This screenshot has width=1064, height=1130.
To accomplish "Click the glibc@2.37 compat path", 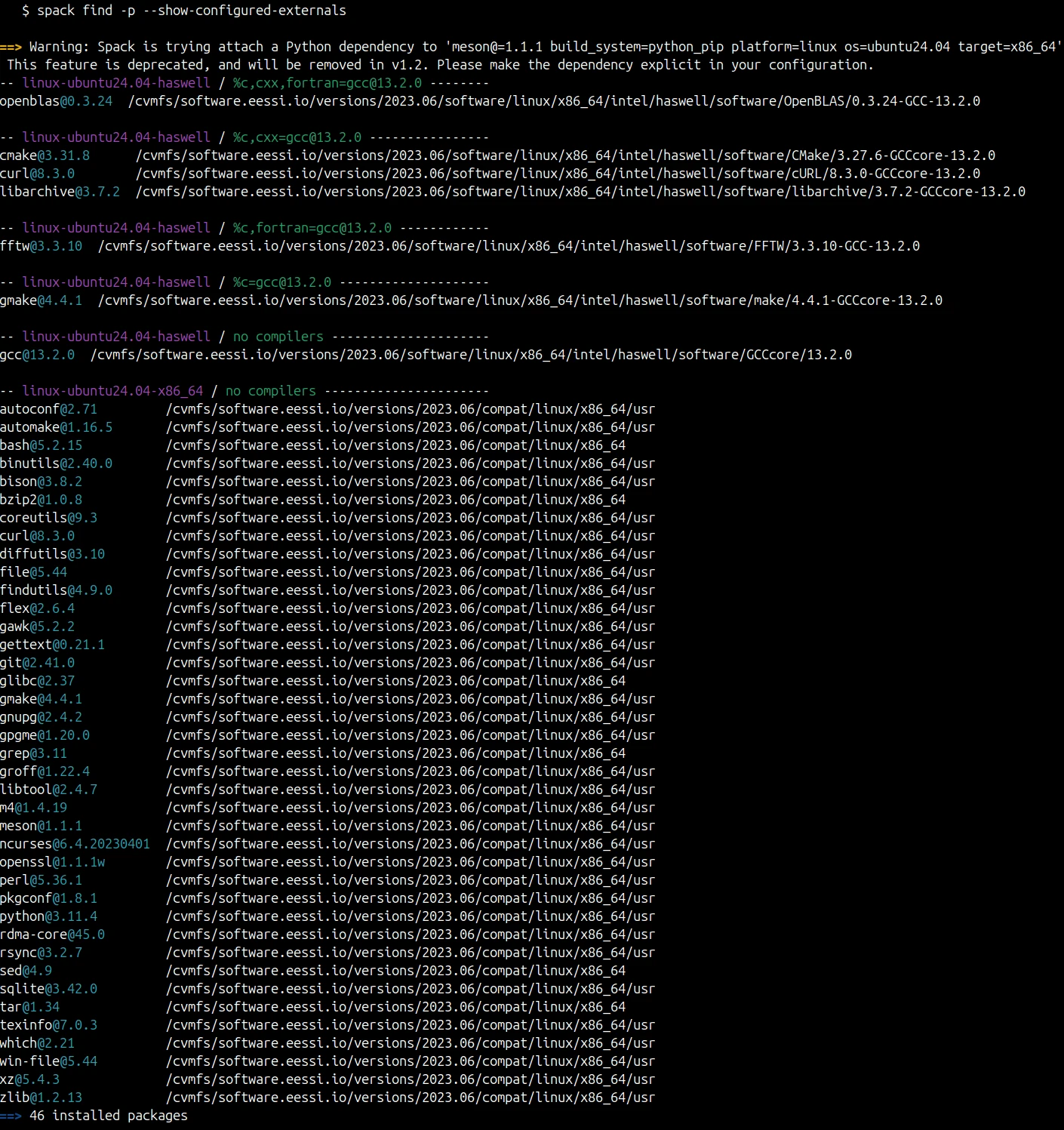I will [x=396, y=680].
